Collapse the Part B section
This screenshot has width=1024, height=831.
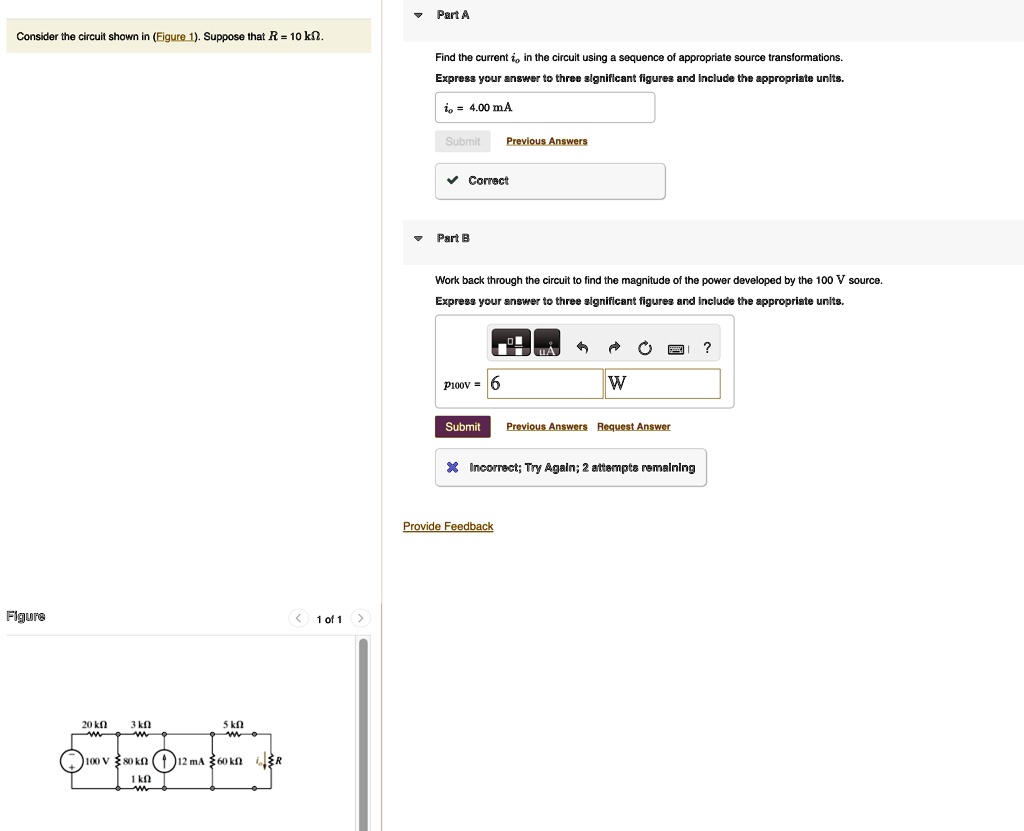point(417,238)
